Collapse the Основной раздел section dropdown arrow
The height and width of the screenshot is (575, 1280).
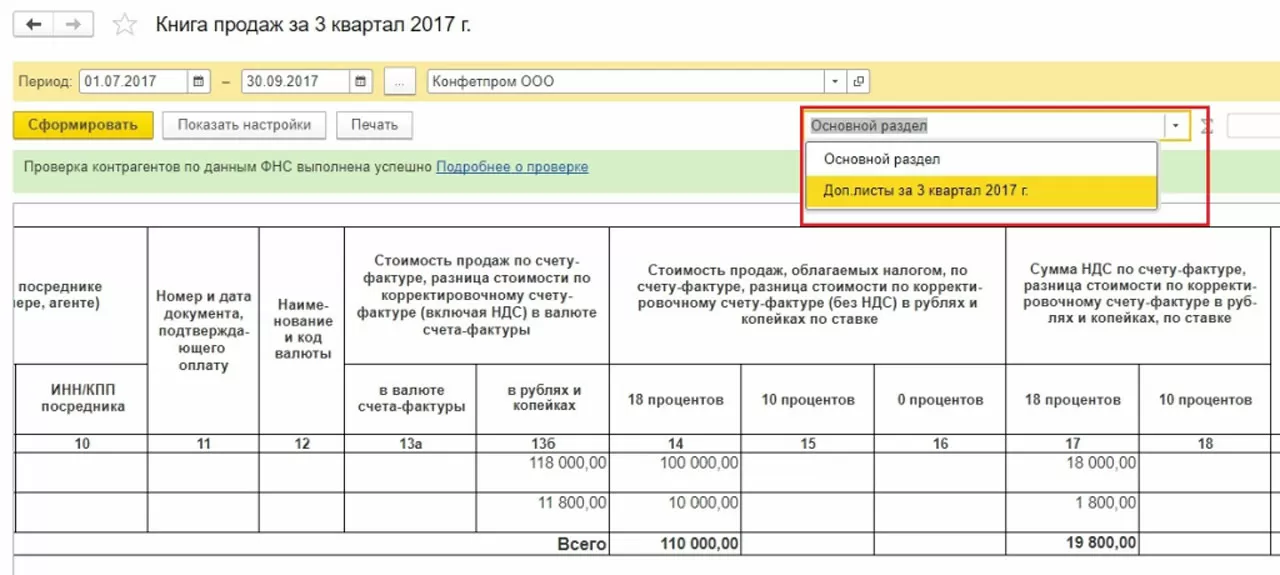coord(1176,126)
